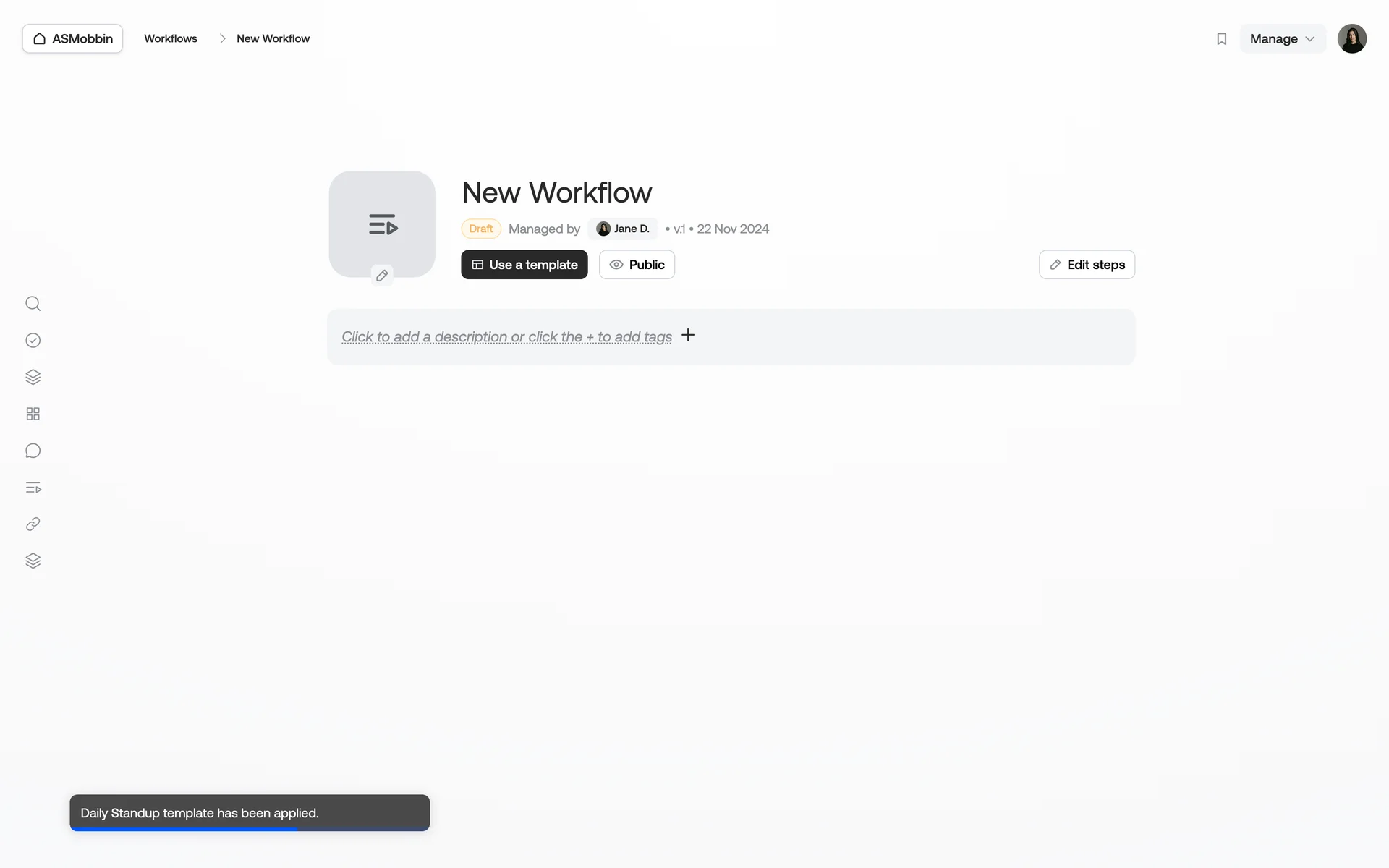Open the search icon in sidebar
This screenshot has height=868, width=1389.
33,304
